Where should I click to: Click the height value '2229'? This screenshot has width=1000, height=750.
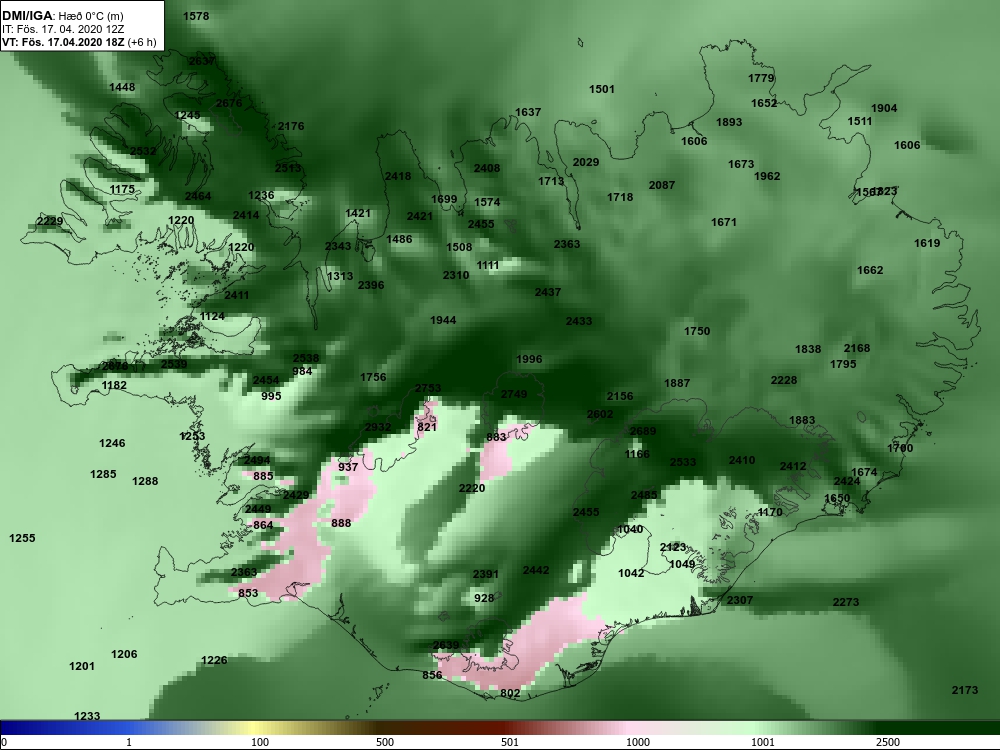(x=50, y=221)
